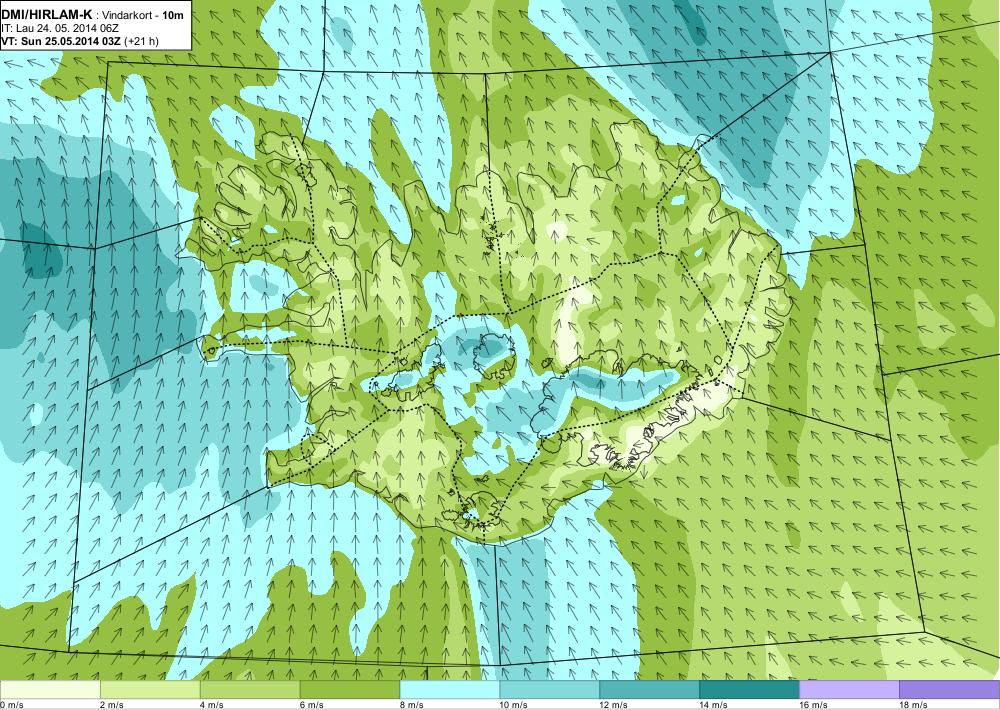1000x710 pixels.
Task: Select the "14 m/s" legend label
Action: (x=714, y=705)
